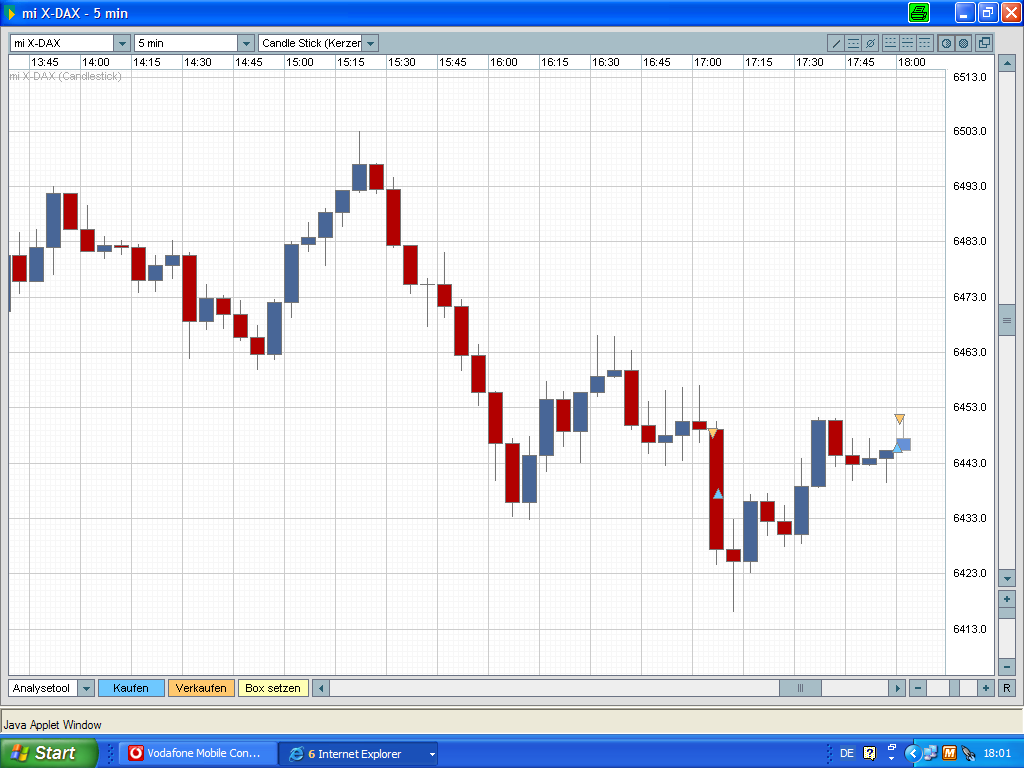Select the trend line drawing tool
The height and width of the screenshot is (768, 1024).
coord(835,44)
